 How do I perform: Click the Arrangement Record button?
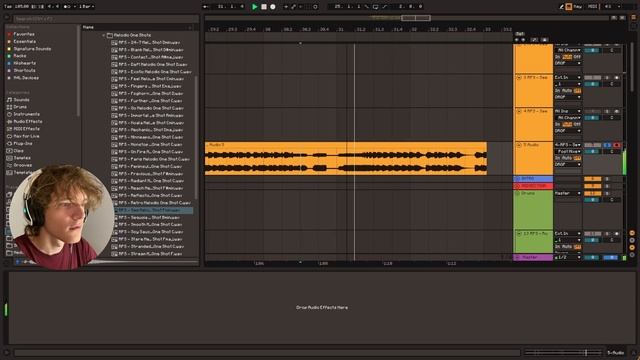pos(273,7)
